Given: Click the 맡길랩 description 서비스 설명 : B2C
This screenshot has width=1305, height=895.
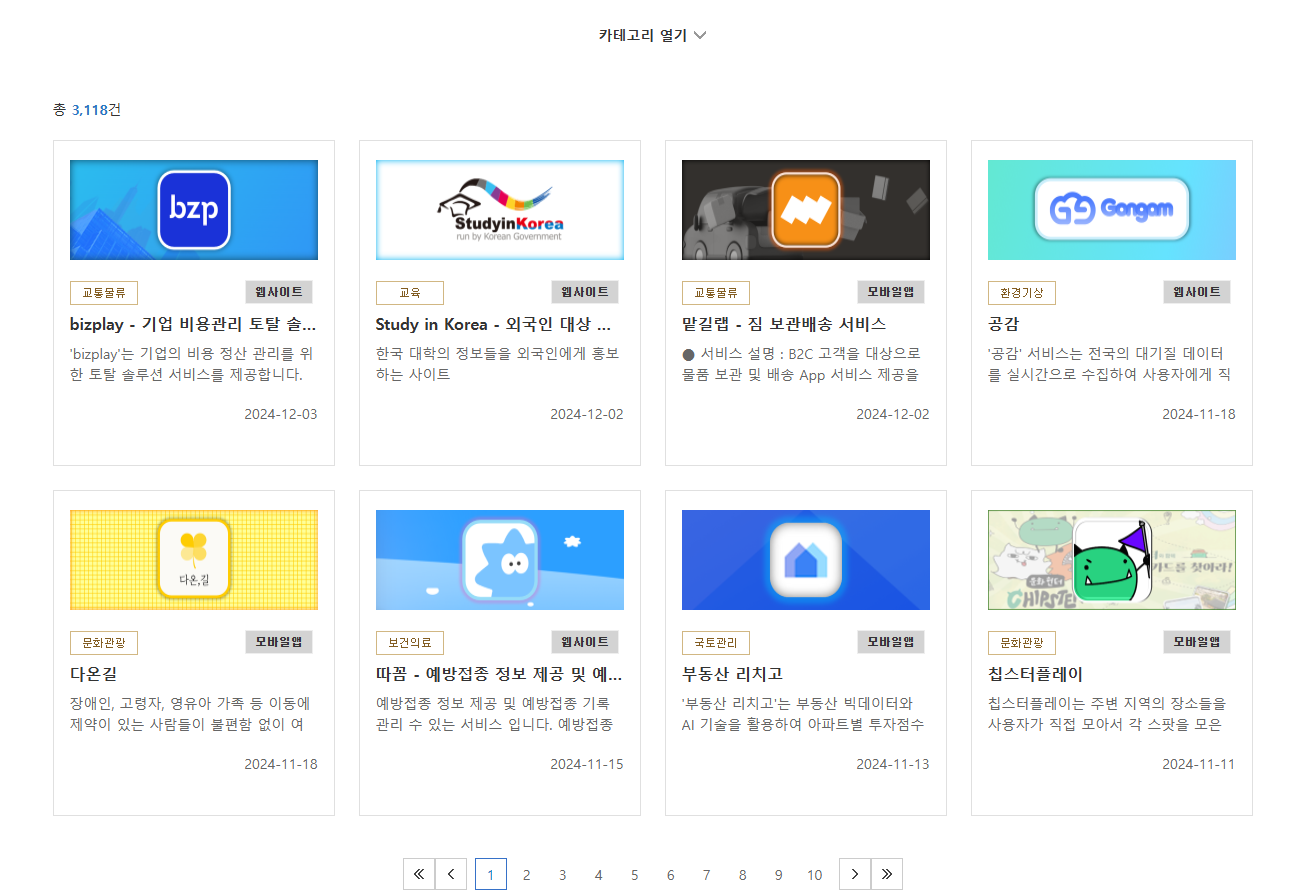Looking at the screenshot, I should pyautogui.click(x=802, y=364).
